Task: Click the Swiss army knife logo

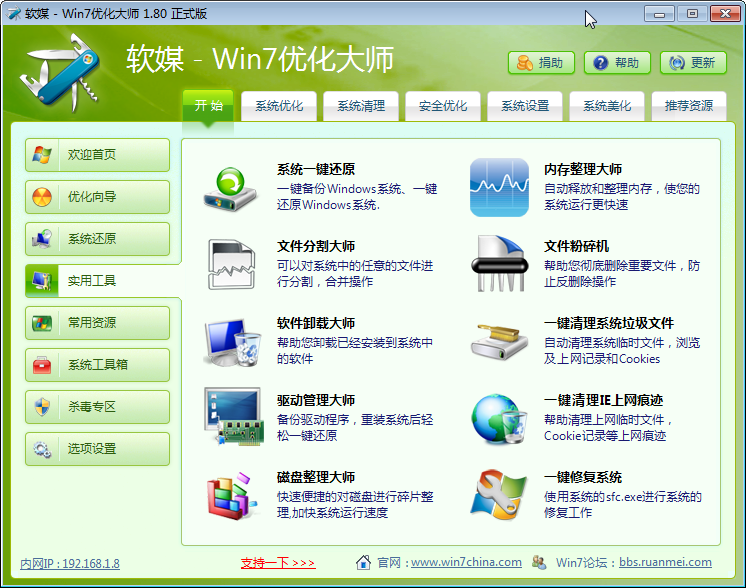Action: coord(60,72)
